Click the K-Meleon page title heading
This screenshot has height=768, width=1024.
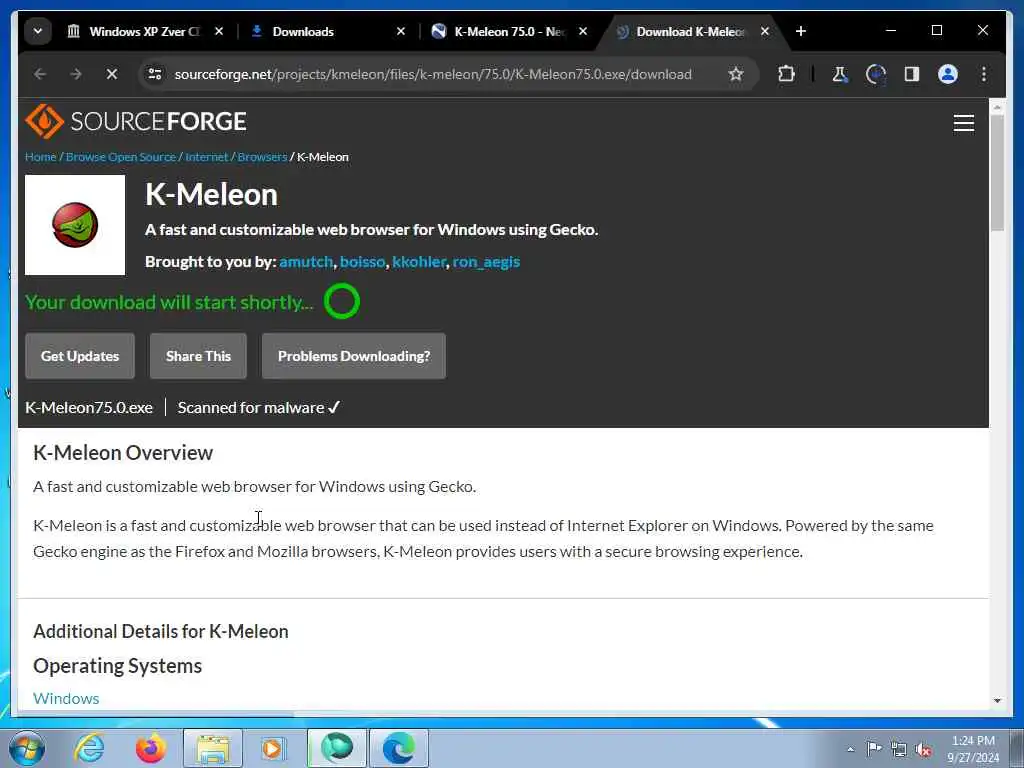click(211, 195)
